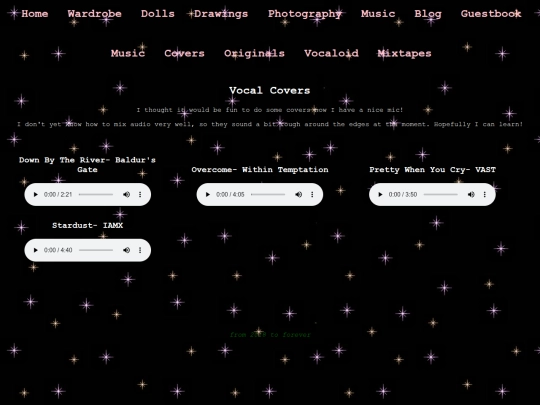
Task: Open the Photography page
Action: point(305,14)
